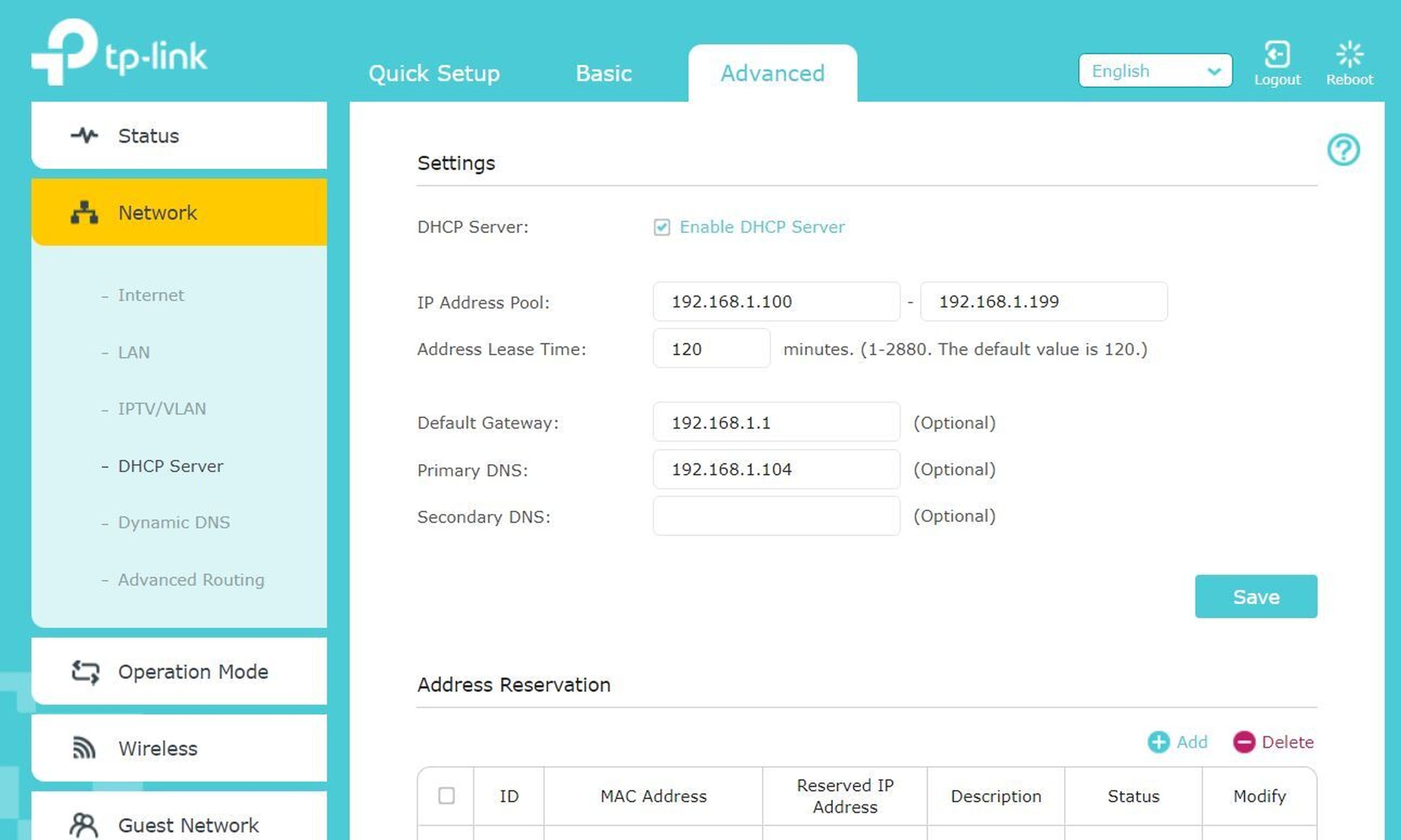
Task: Open the Internet submenu item
Action: (x=151, y=295)
